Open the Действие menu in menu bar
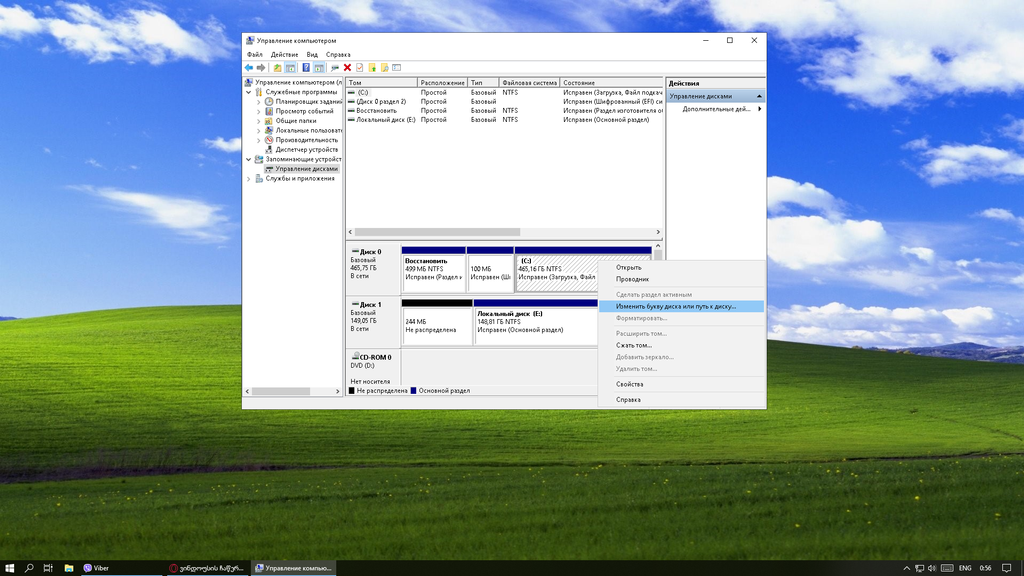 [x=284, y=55]
